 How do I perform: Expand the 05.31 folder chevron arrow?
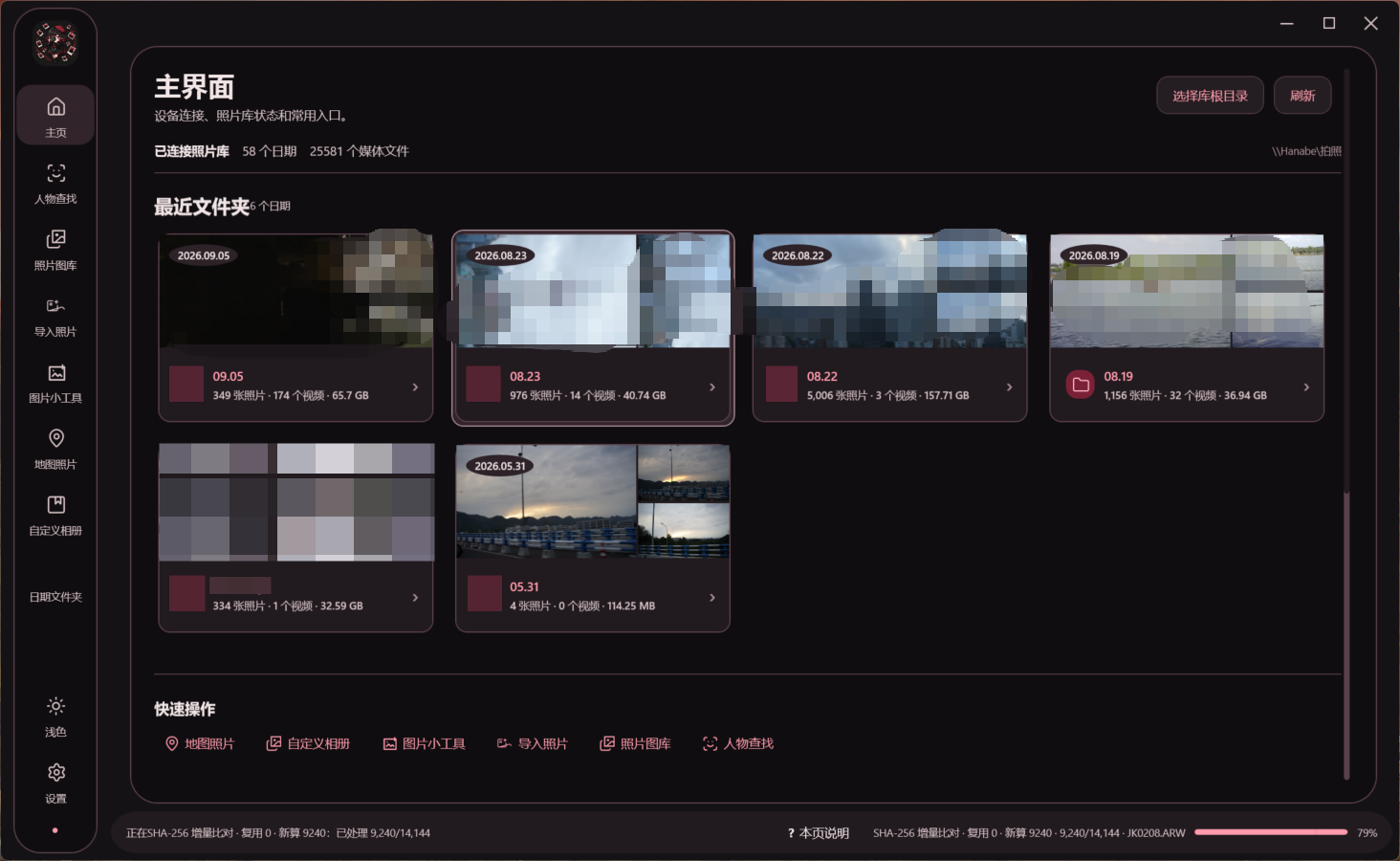click(x=712, y=597)
